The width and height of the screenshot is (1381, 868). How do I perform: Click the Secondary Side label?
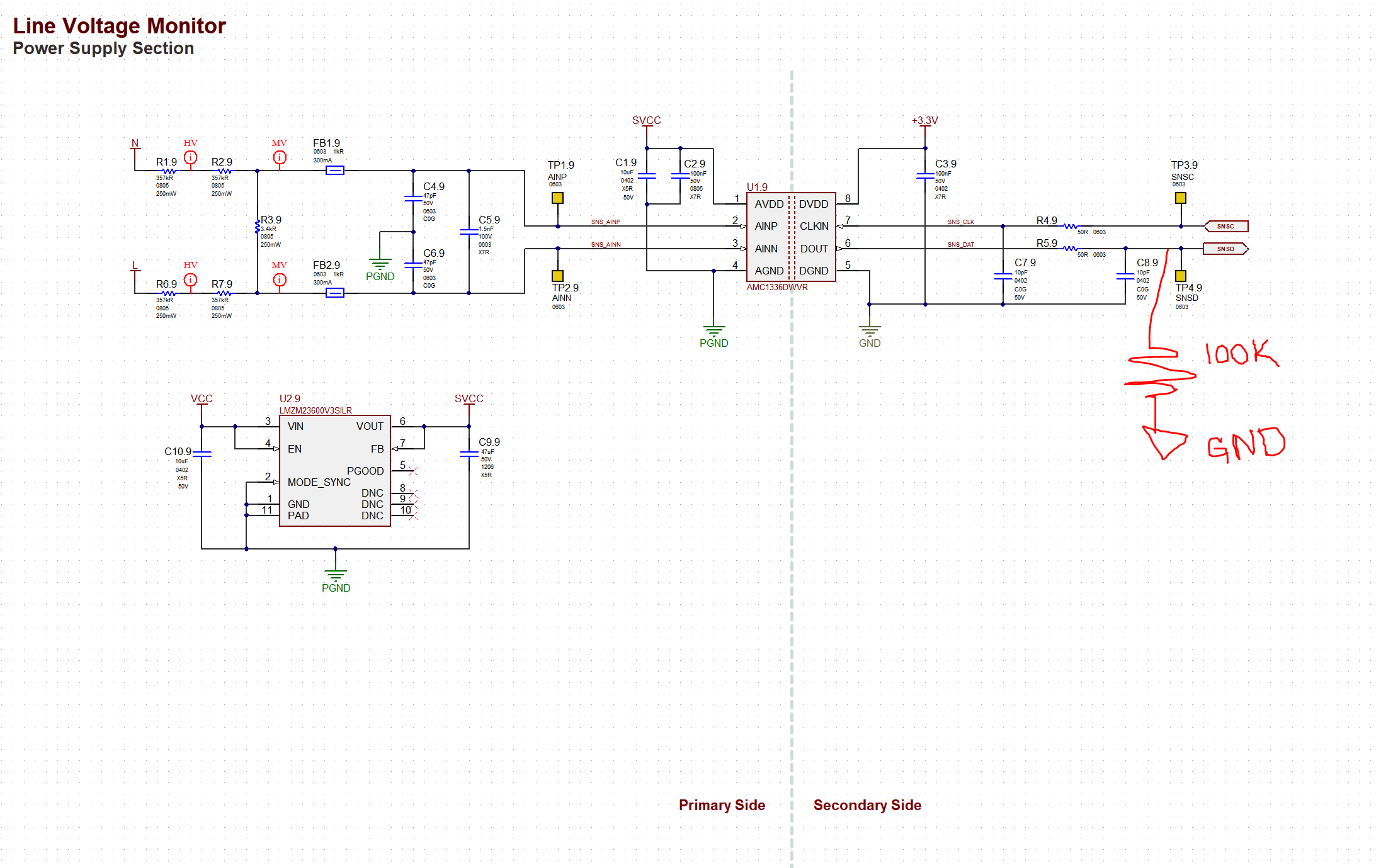click(x=867, y=805)
